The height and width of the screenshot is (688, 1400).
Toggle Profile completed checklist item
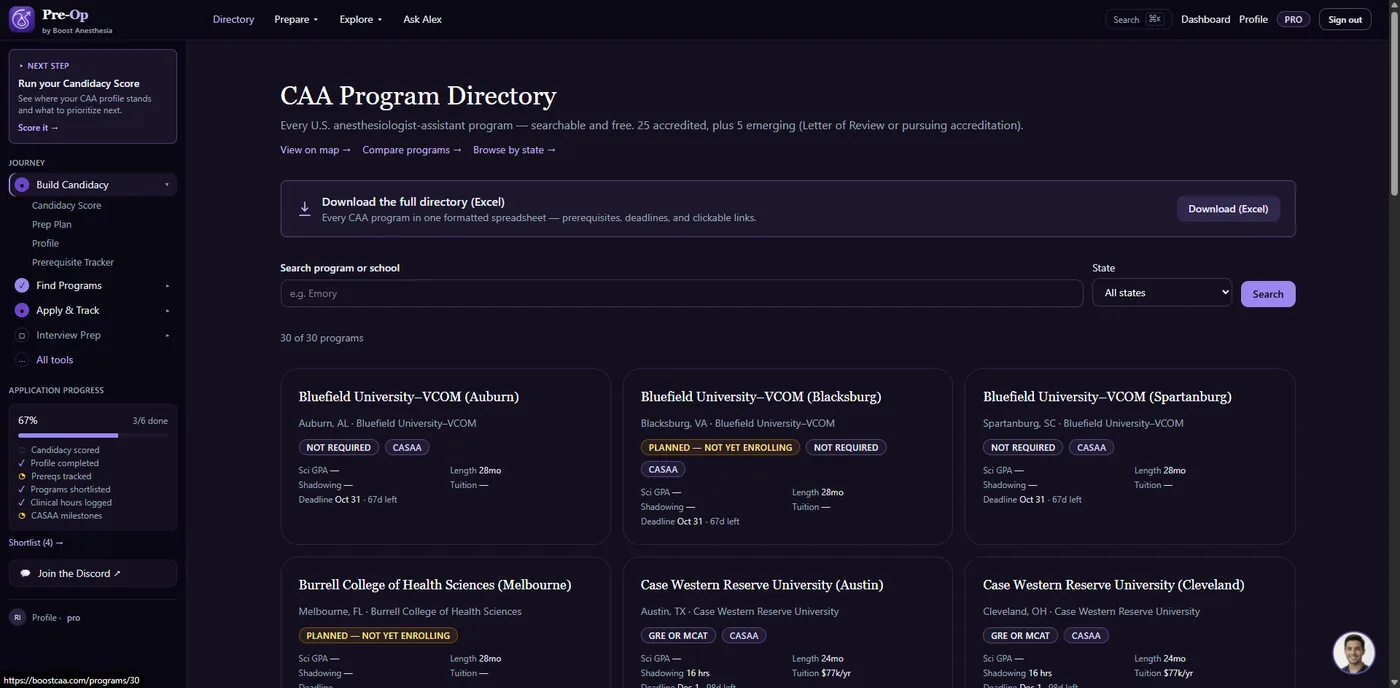pos(58,463)
